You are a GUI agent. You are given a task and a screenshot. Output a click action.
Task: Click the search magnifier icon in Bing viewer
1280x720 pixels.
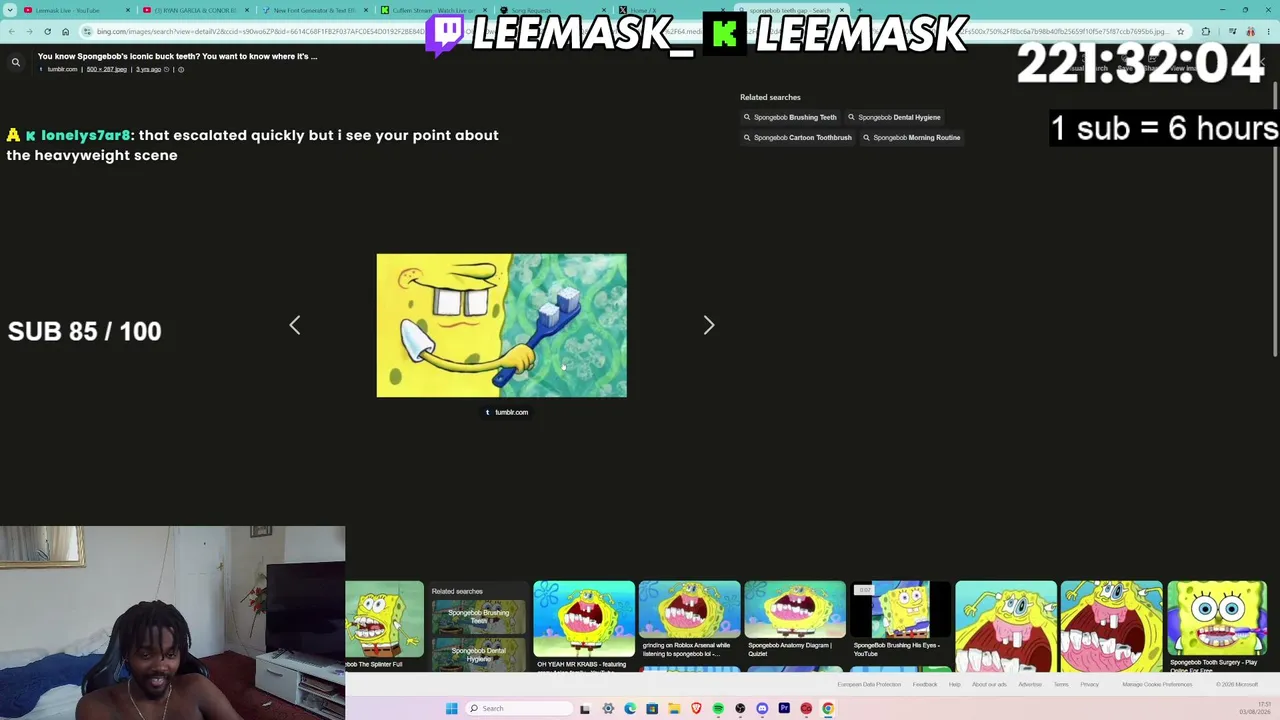tap(16, 63)
